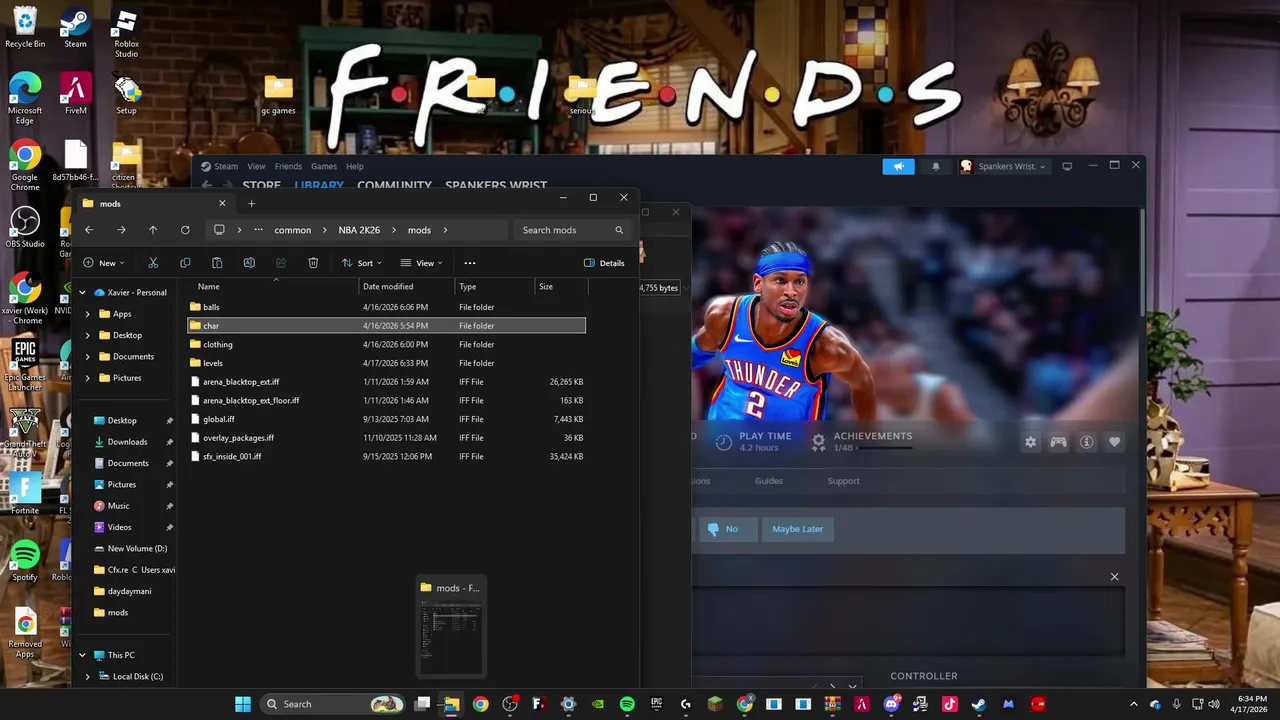Image resolution: width=1280 pixels, height=720 pixels.
Task: Click common in the breadcrumb path
Action: (x=293, y=230)
